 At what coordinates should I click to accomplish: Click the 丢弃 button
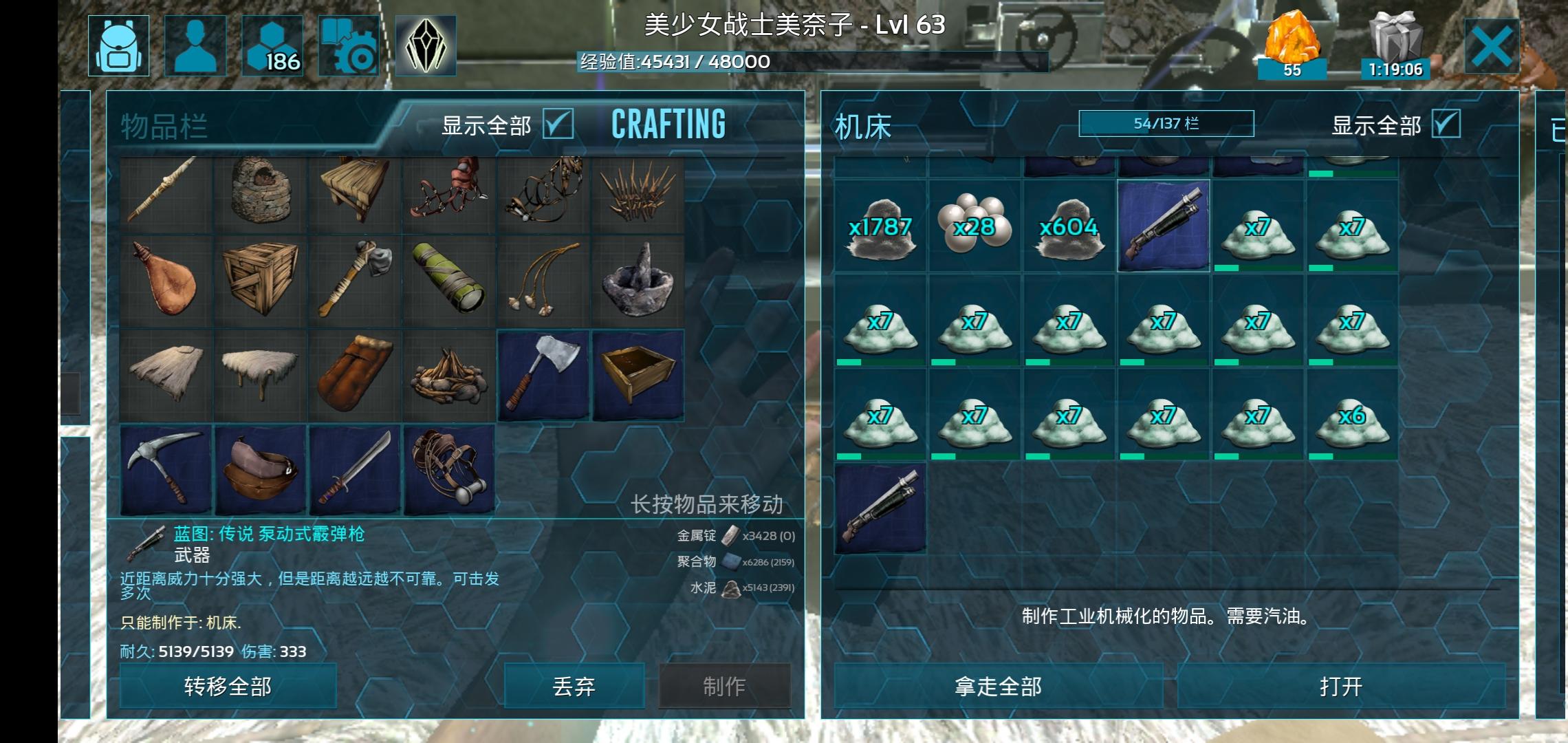[574, 686]
